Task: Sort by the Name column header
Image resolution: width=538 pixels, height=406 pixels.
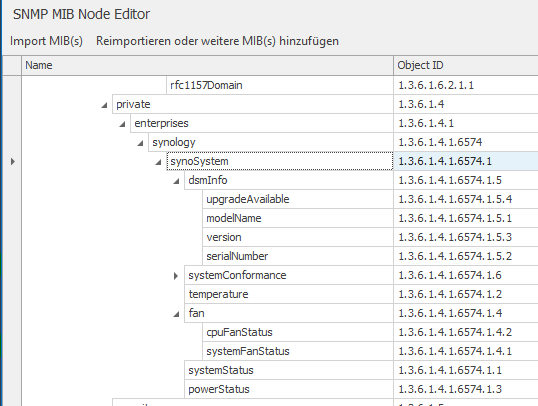Action: pyautogui.click(x=208, y=65)
